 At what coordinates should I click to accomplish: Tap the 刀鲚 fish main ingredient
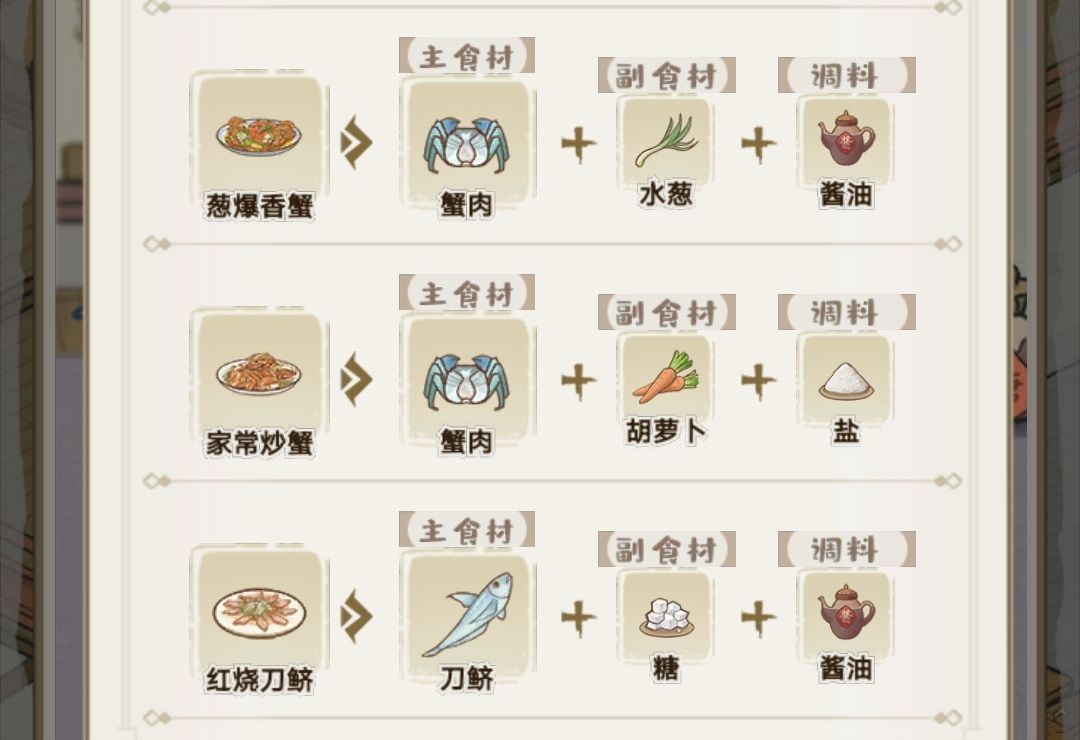468,615
